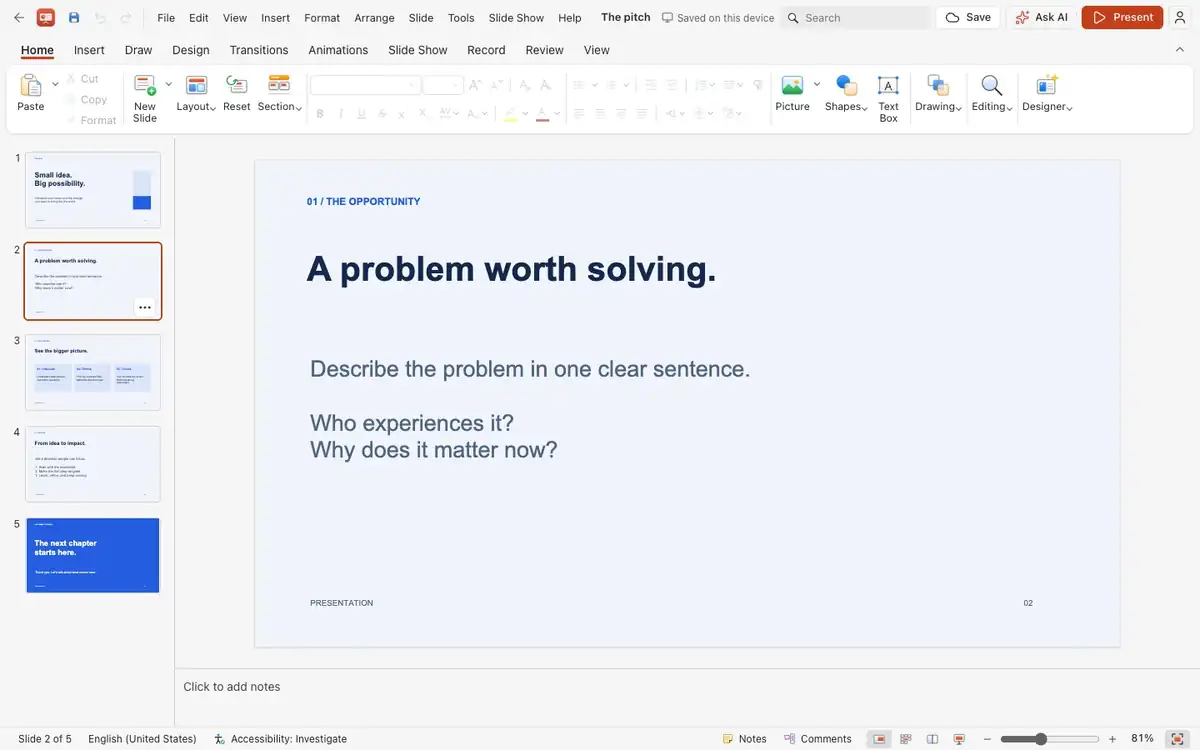The height and width of the screenshot is (750, 1200).
Task: Expand the New Slide dropdown arrow
Action: point(168,84)
